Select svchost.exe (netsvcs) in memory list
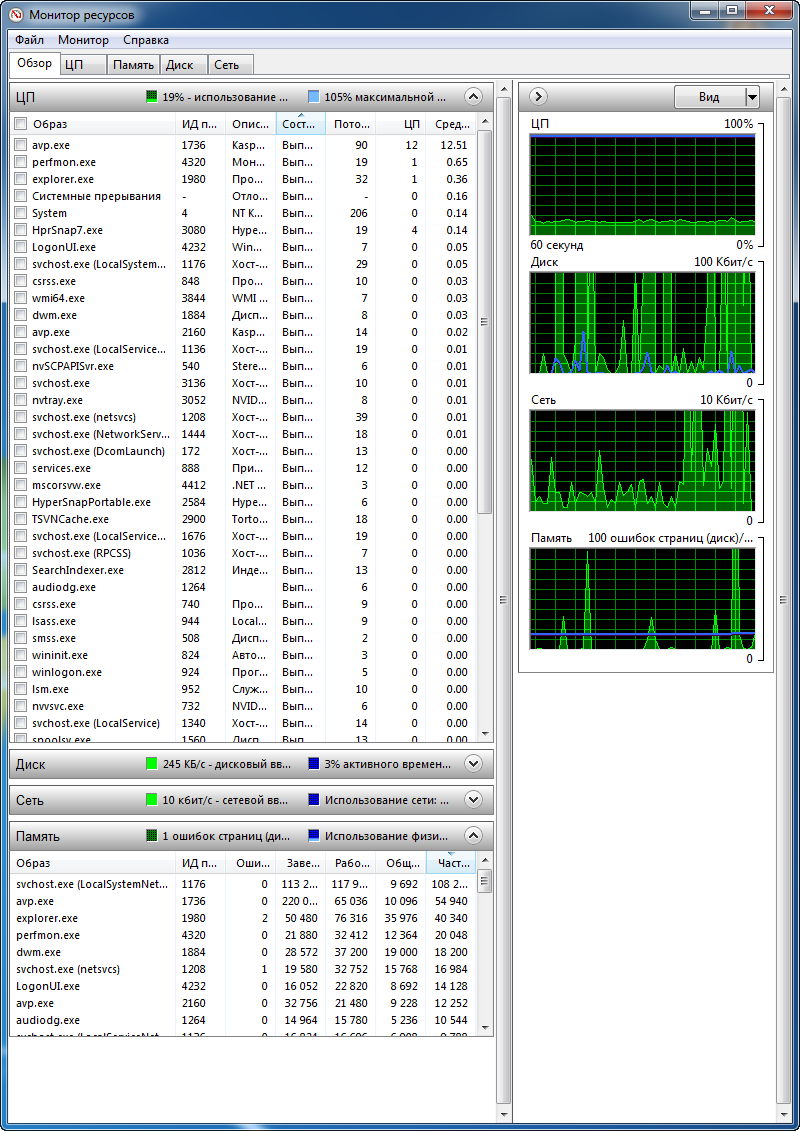 [244, 969]
